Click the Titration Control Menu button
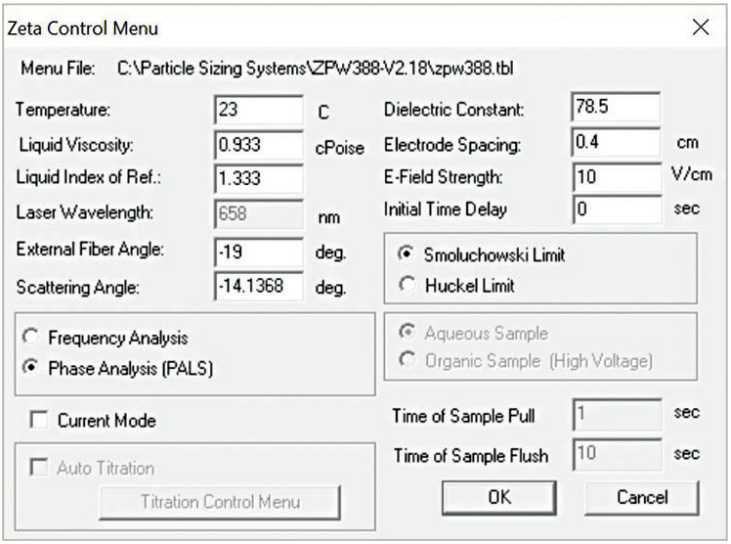This screenshot has height=544, width=731. point(219,501)
